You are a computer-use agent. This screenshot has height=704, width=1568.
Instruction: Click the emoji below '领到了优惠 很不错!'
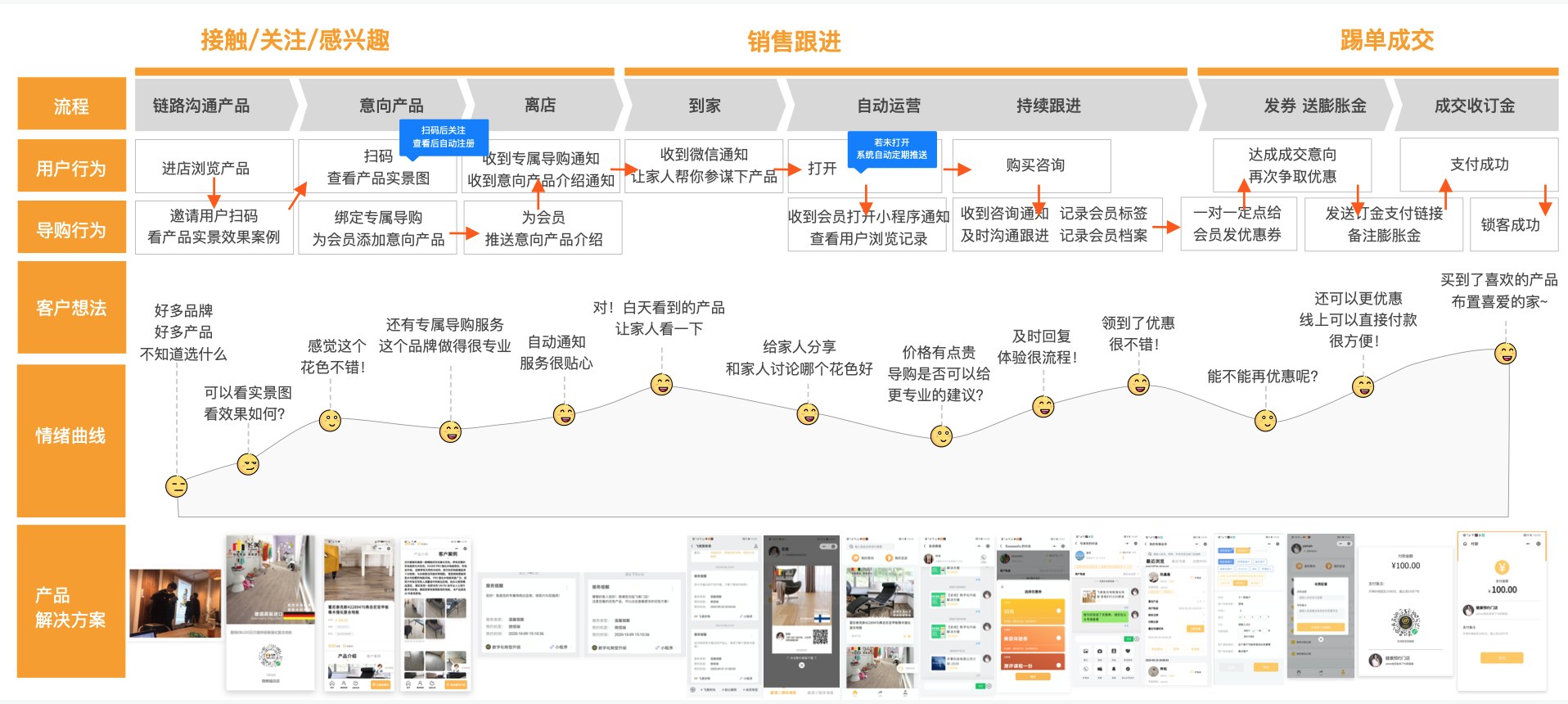[x=1138, y=384]
